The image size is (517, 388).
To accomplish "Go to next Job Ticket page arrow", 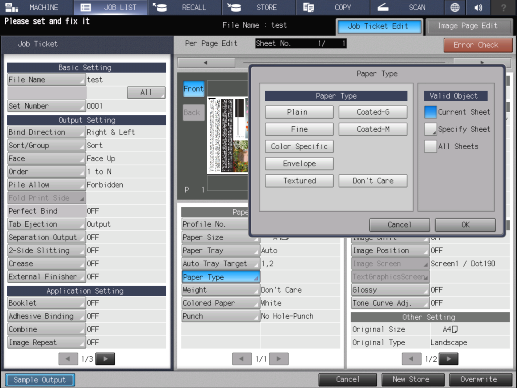I will (x=106, y=359).
